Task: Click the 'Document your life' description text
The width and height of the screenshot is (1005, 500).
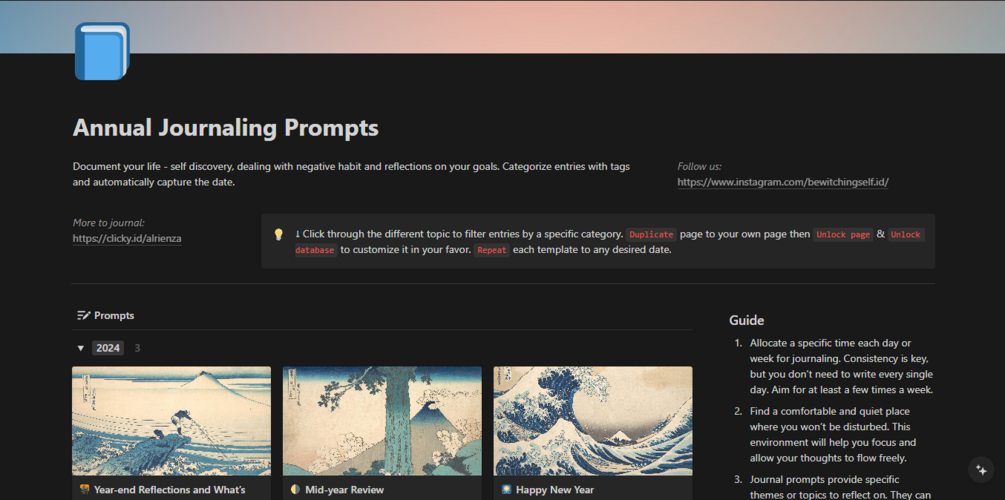Action: (x=351, y=174)
